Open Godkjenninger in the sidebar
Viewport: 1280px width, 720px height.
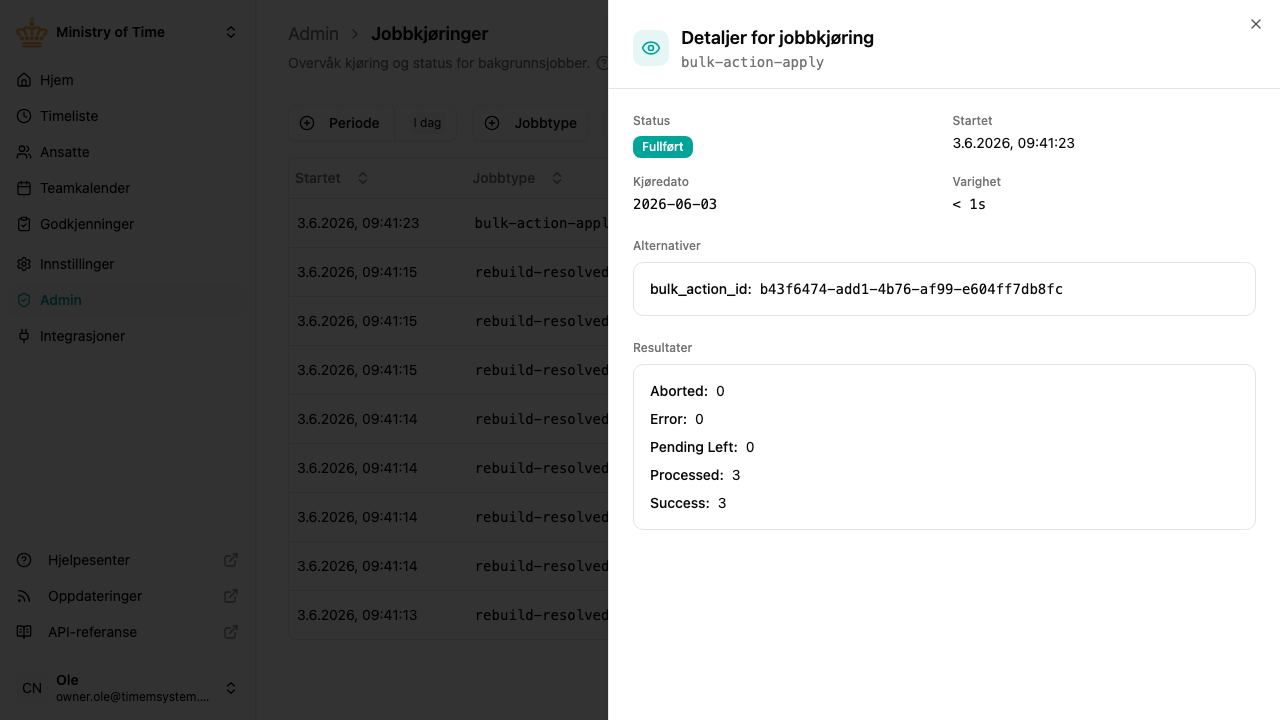tap(128, 224)
